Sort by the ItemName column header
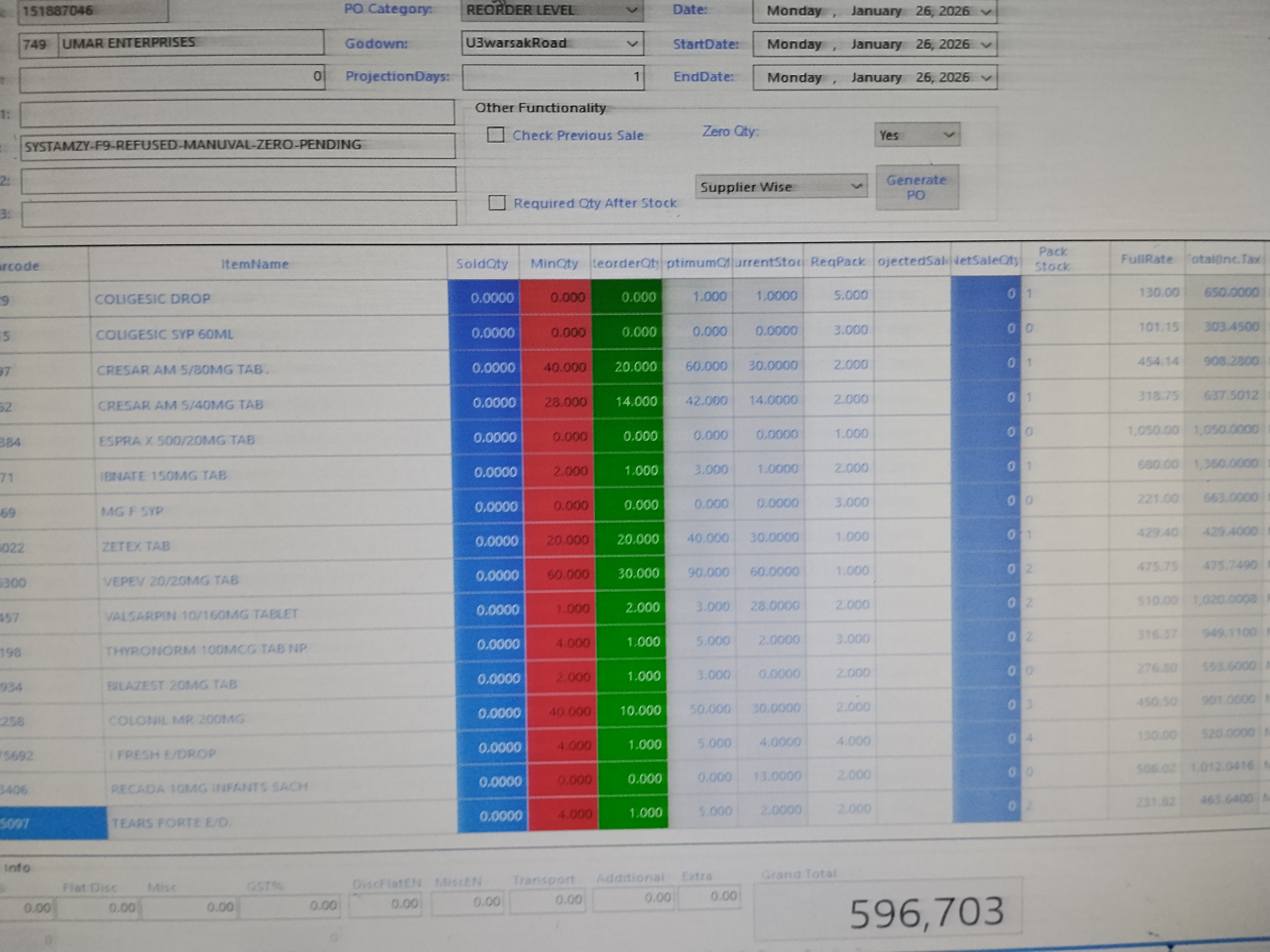This screenshot has height=952, width=1270. [x=255, y=264]
